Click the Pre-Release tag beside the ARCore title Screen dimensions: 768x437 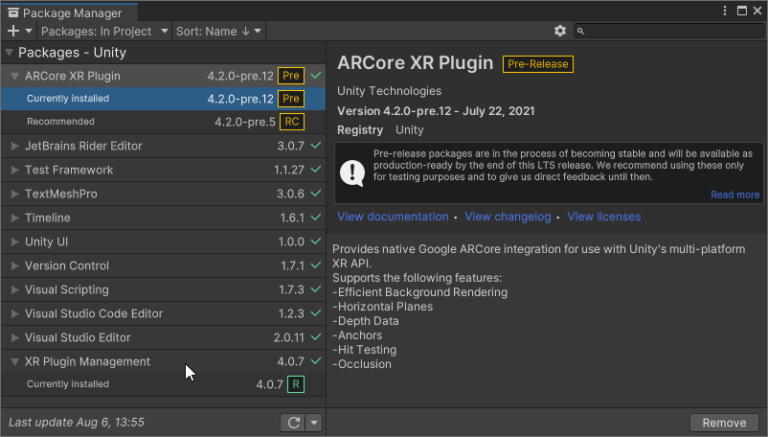tap(538, 64)
